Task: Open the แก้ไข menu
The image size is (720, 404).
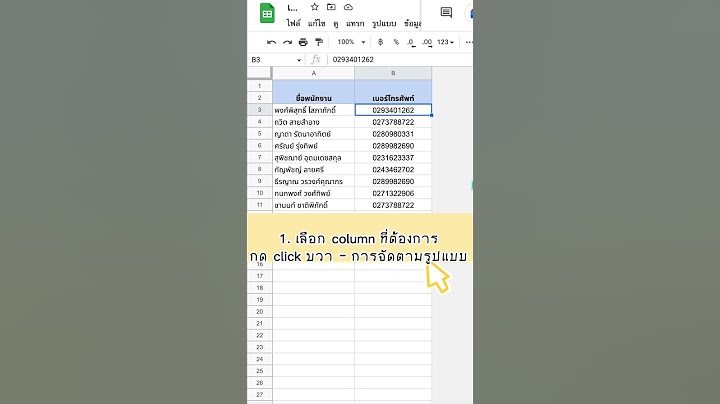Action: tap(316, 23)
